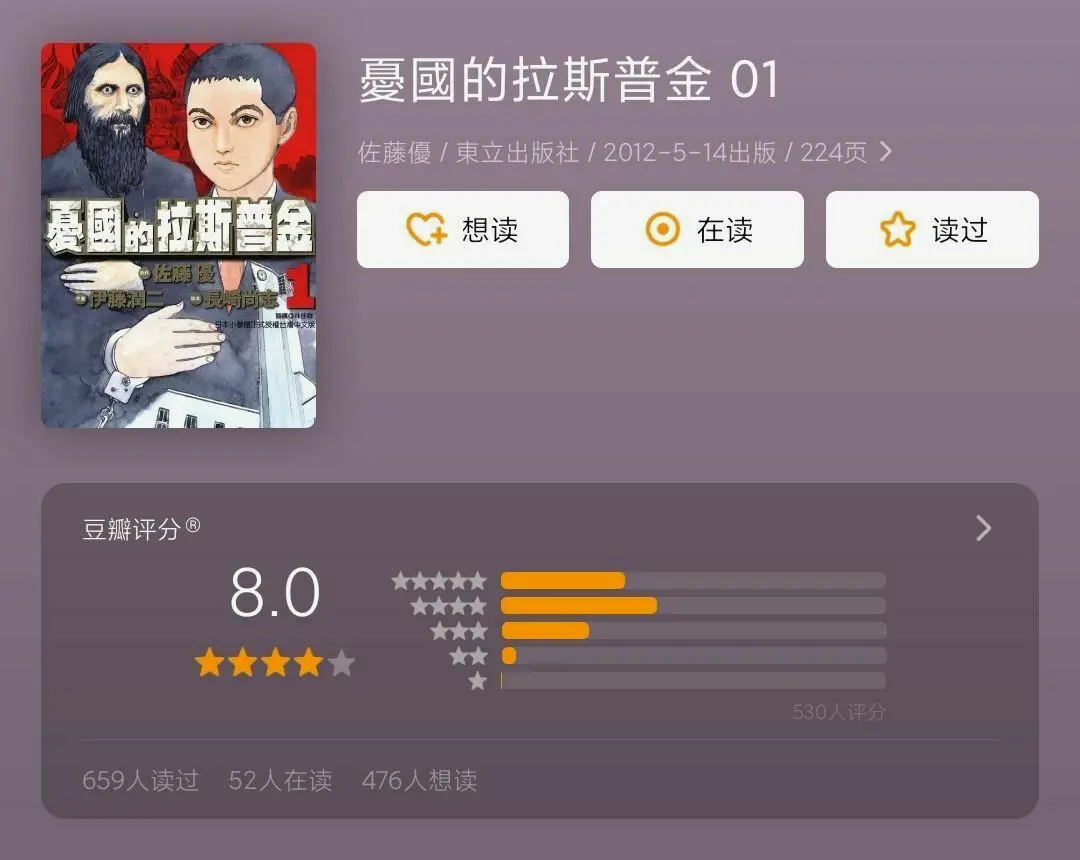Click the circle-dot icon for 在读
Image resolution: width=1080 pixels, height=860 pixels.
(x=663, y=229)
